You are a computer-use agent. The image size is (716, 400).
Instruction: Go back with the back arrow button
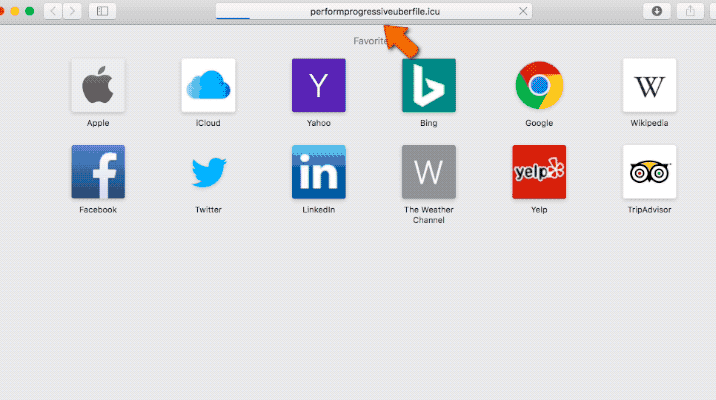pyautogui.click(x=53, y=11)
